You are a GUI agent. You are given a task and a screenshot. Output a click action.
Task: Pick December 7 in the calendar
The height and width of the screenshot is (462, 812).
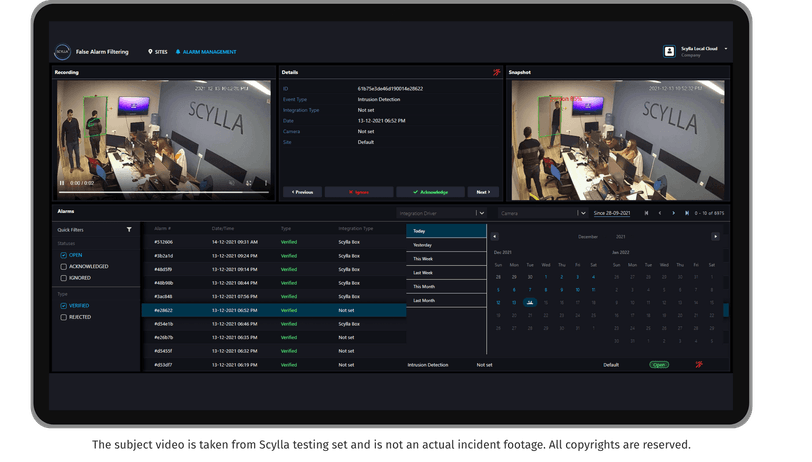tap(530, 290)
